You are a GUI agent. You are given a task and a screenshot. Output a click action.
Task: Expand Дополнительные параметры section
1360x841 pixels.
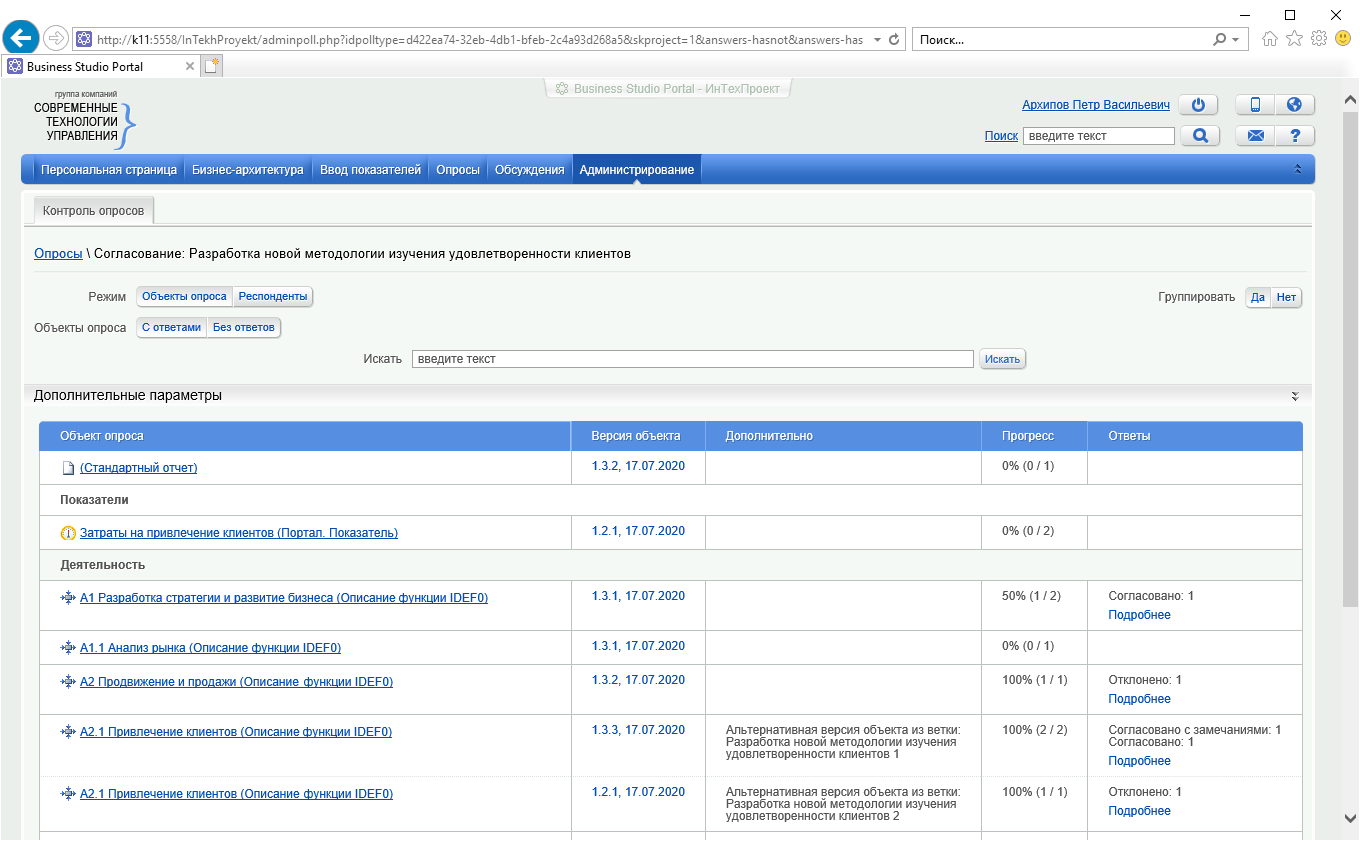1294,396
